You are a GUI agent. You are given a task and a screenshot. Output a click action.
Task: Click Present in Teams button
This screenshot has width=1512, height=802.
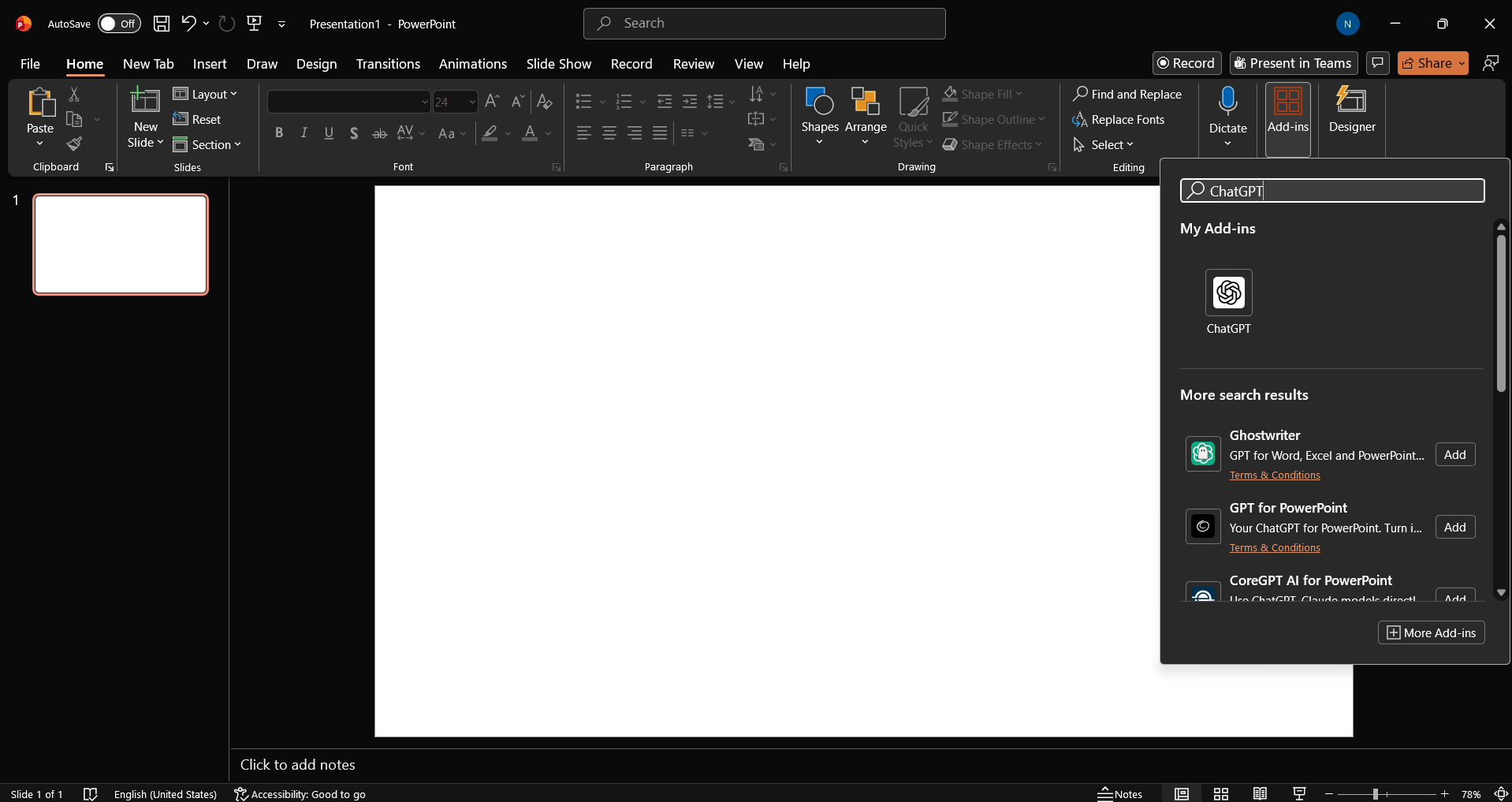pyautogui.click(x=1293, y=63)
